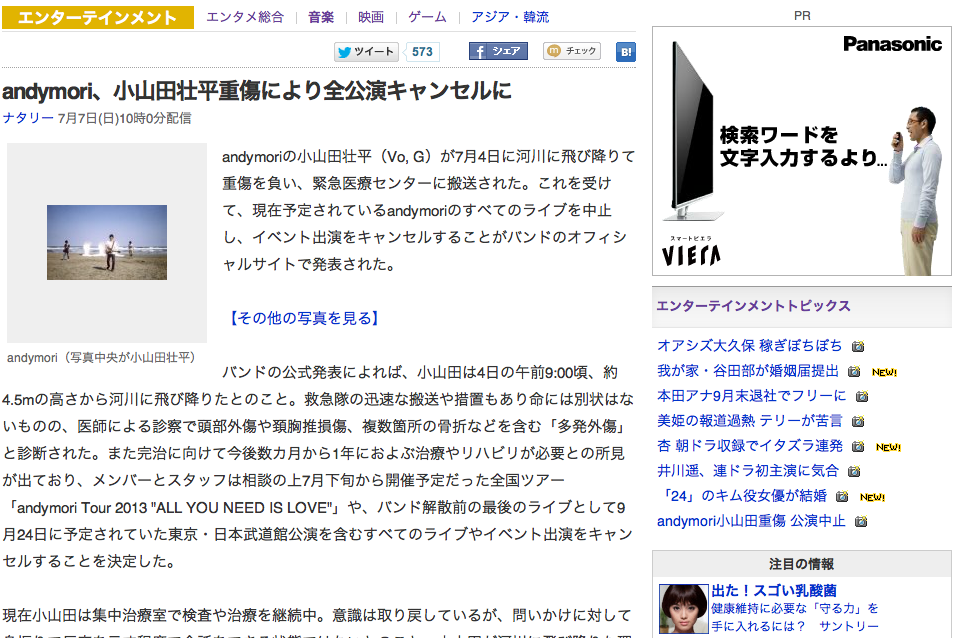Open topic 杏 朝ドラ収録でイタズラ連発
969x638 pixels.
coord(750,446)
